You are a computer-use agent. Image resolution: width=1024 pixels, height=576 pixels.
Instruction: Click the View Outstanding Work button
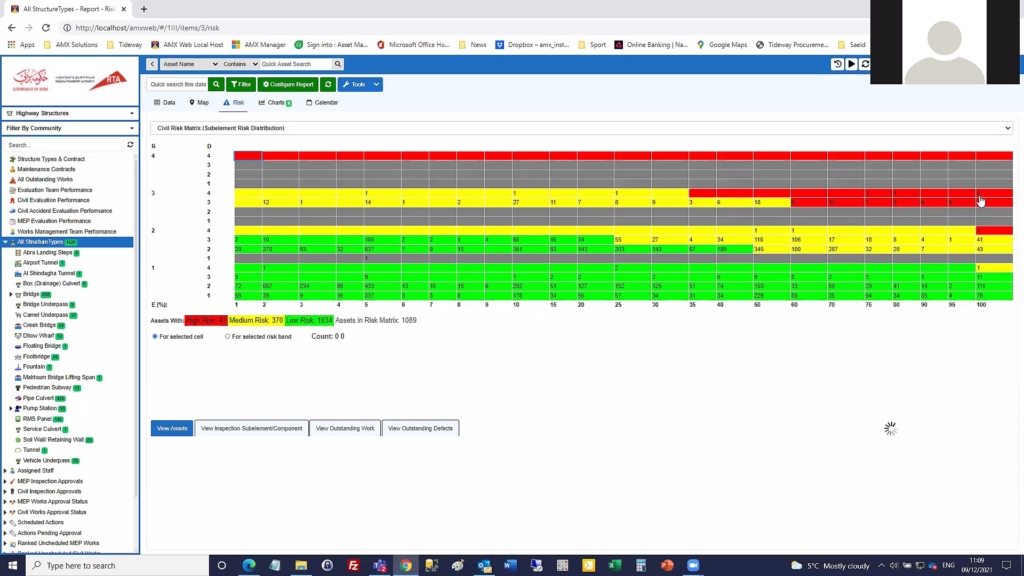[x=345, y=428]
